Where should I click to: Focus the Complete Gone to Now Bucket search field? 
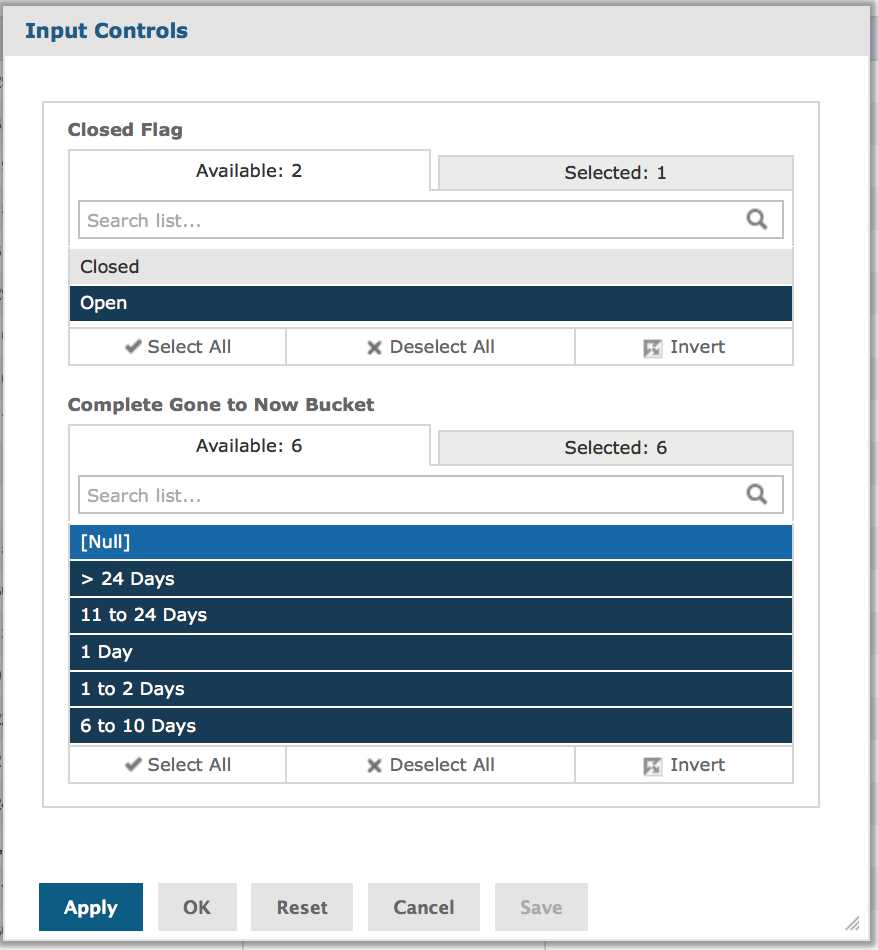click(x=430, y=495)
